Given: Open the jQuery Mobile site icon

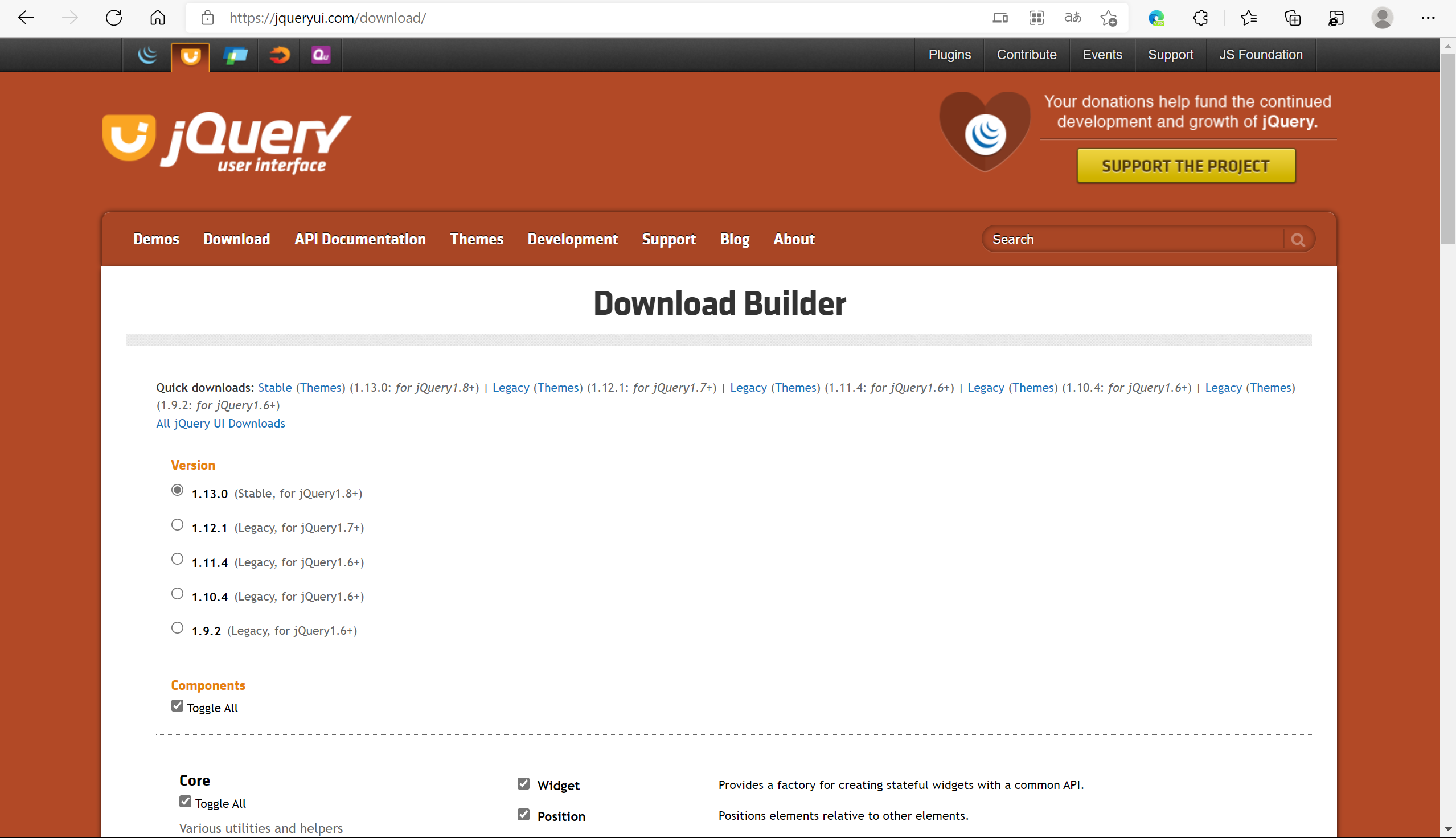Looking at the screenshot, I should click(x=235, y=55).
